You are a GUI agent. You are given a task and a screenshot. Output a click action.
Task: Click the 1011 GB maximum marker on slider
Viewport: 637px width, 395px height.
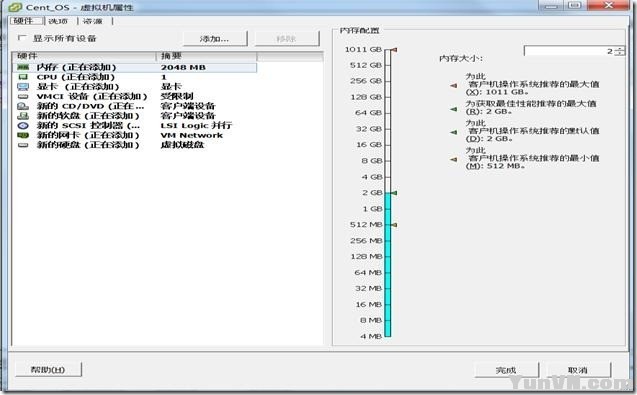394,50
